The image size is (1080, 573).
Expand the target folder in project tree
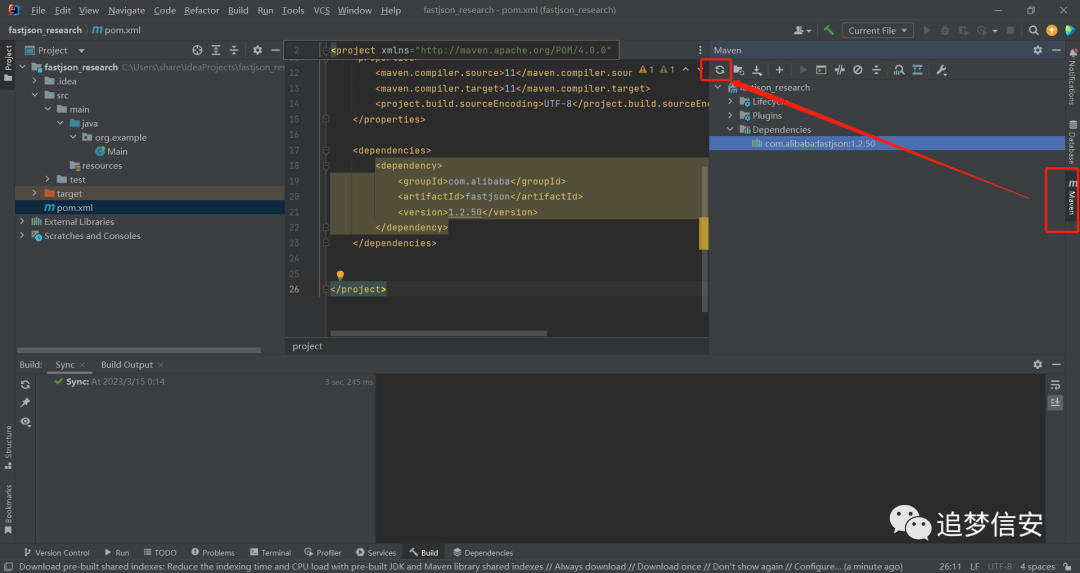pyautogui.click(x=34, y=194)
